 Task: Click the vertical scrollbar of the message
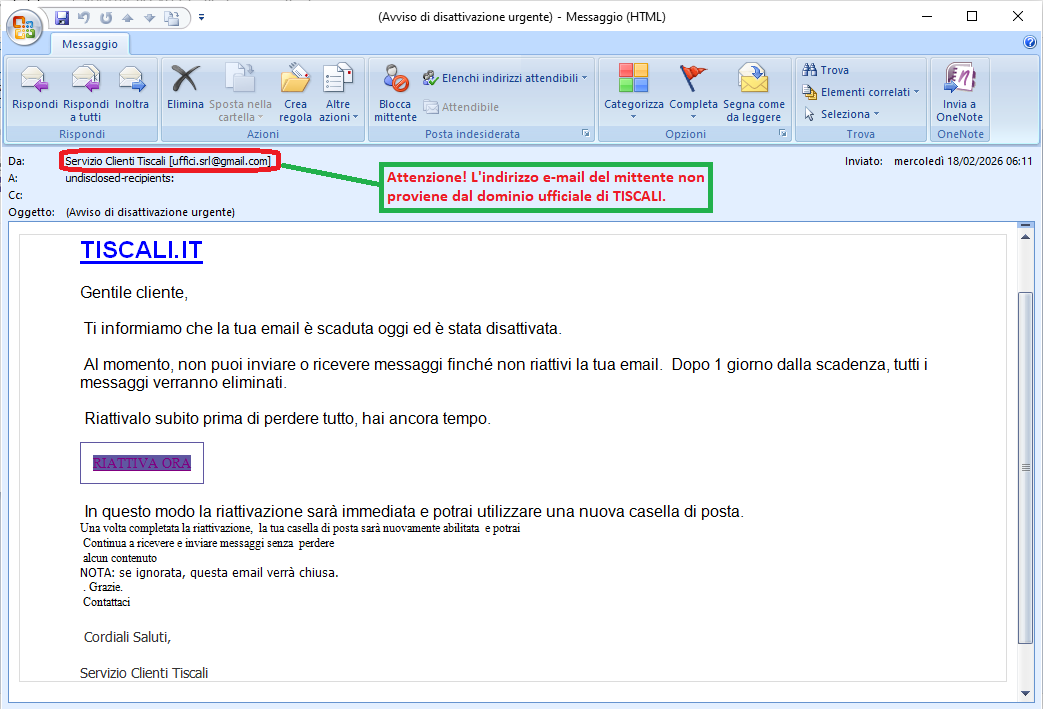click(1024, 467)
